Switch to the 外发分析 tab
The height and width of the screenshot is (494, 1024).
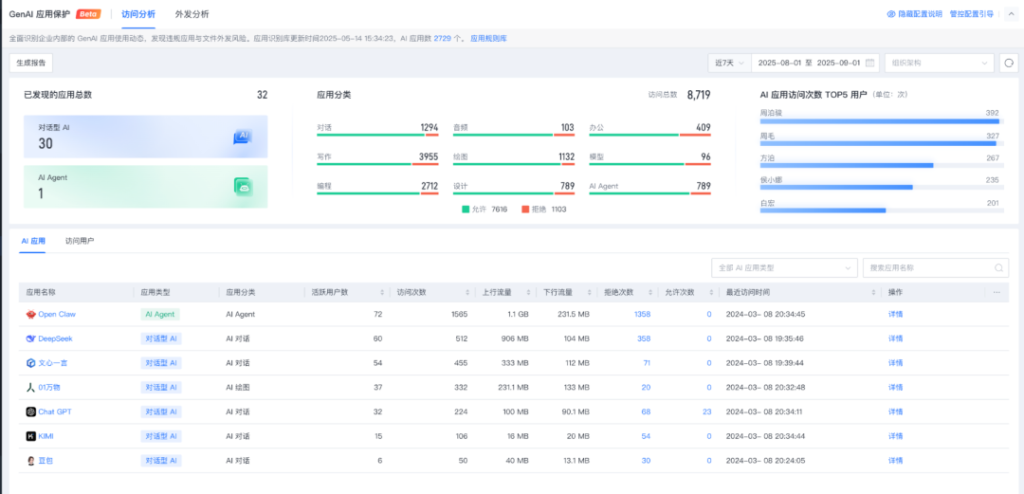click(192, 14)
